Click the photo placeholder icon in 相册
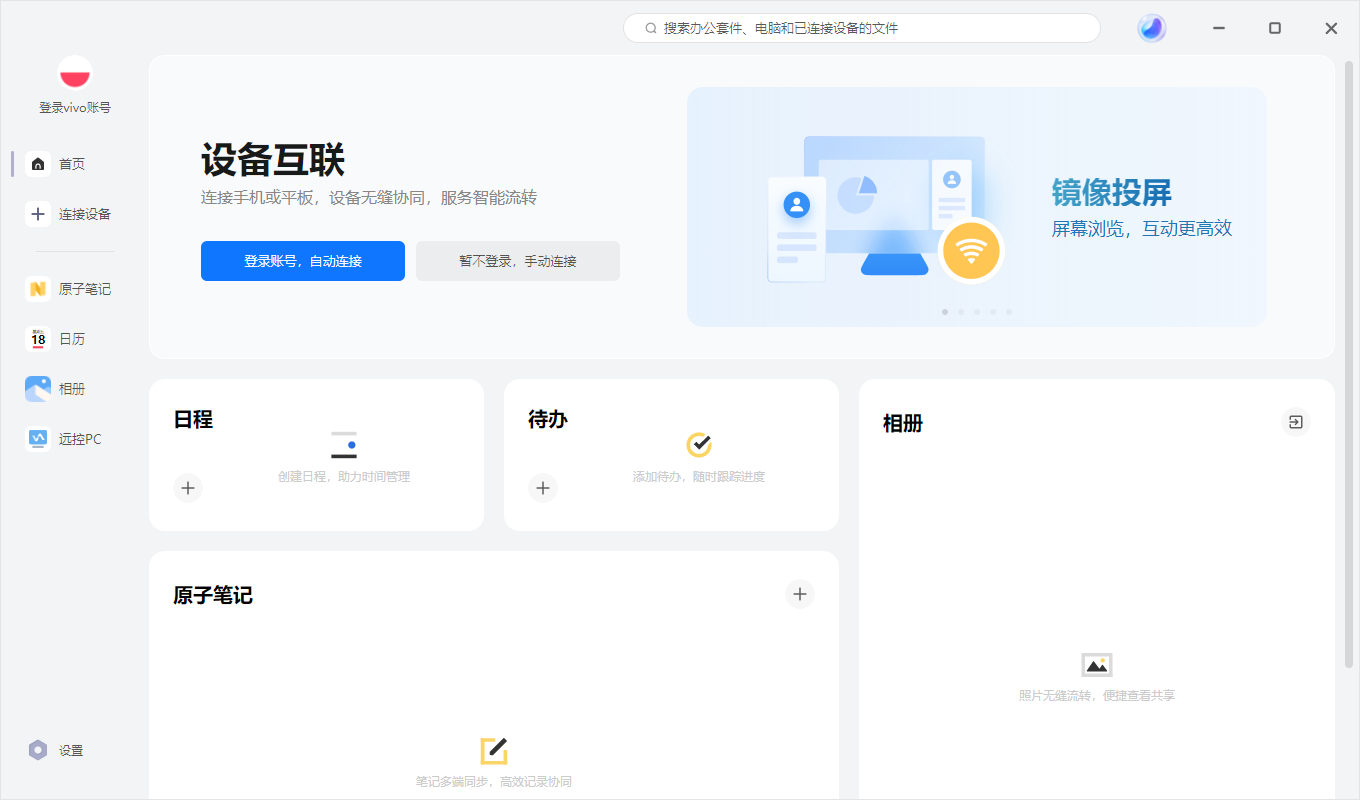Screen dimensions: 1360x800 (1097, 665)
